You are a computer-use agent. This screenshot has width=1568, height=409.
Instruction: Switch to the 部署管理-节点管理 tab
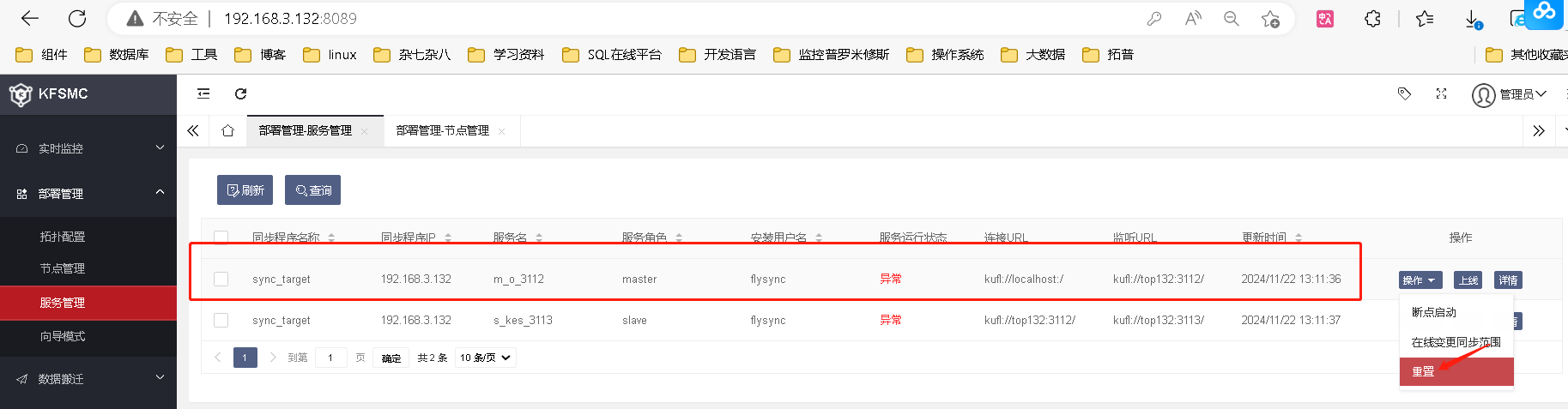[x=443, y=130]
